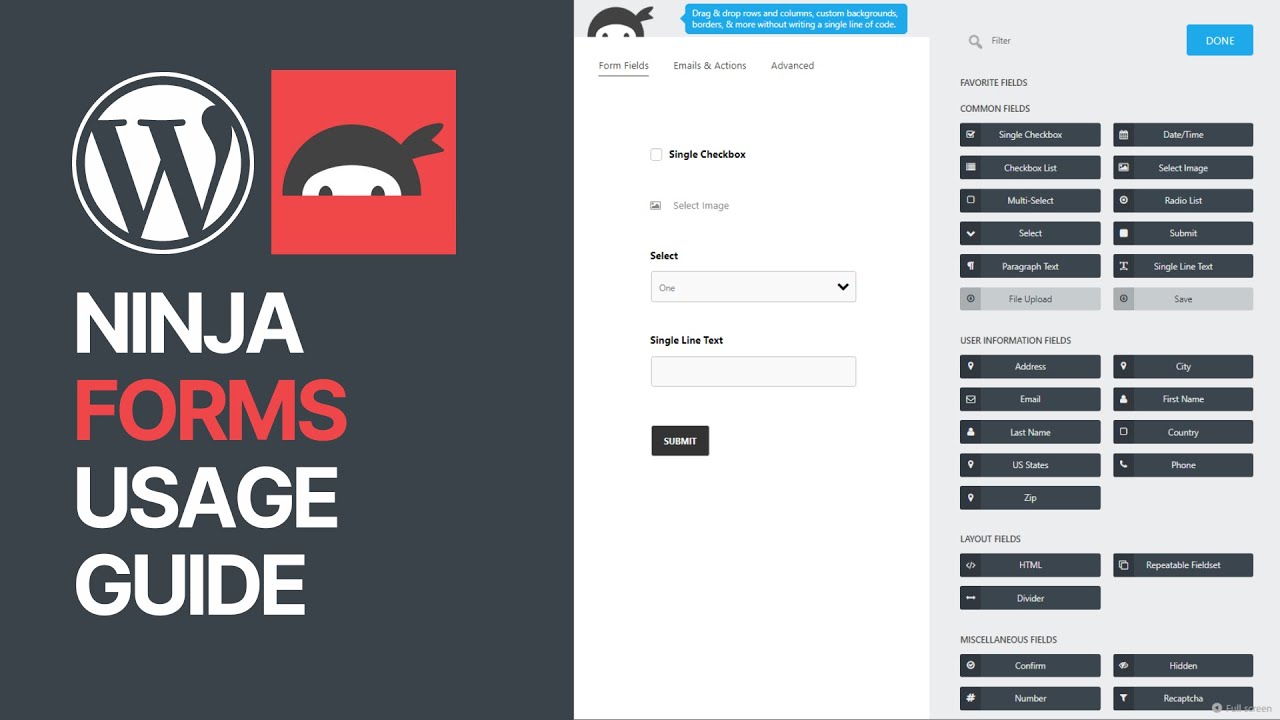Add a Hidden field
Screen dimensions: 1280x720
pos(1183,666)
